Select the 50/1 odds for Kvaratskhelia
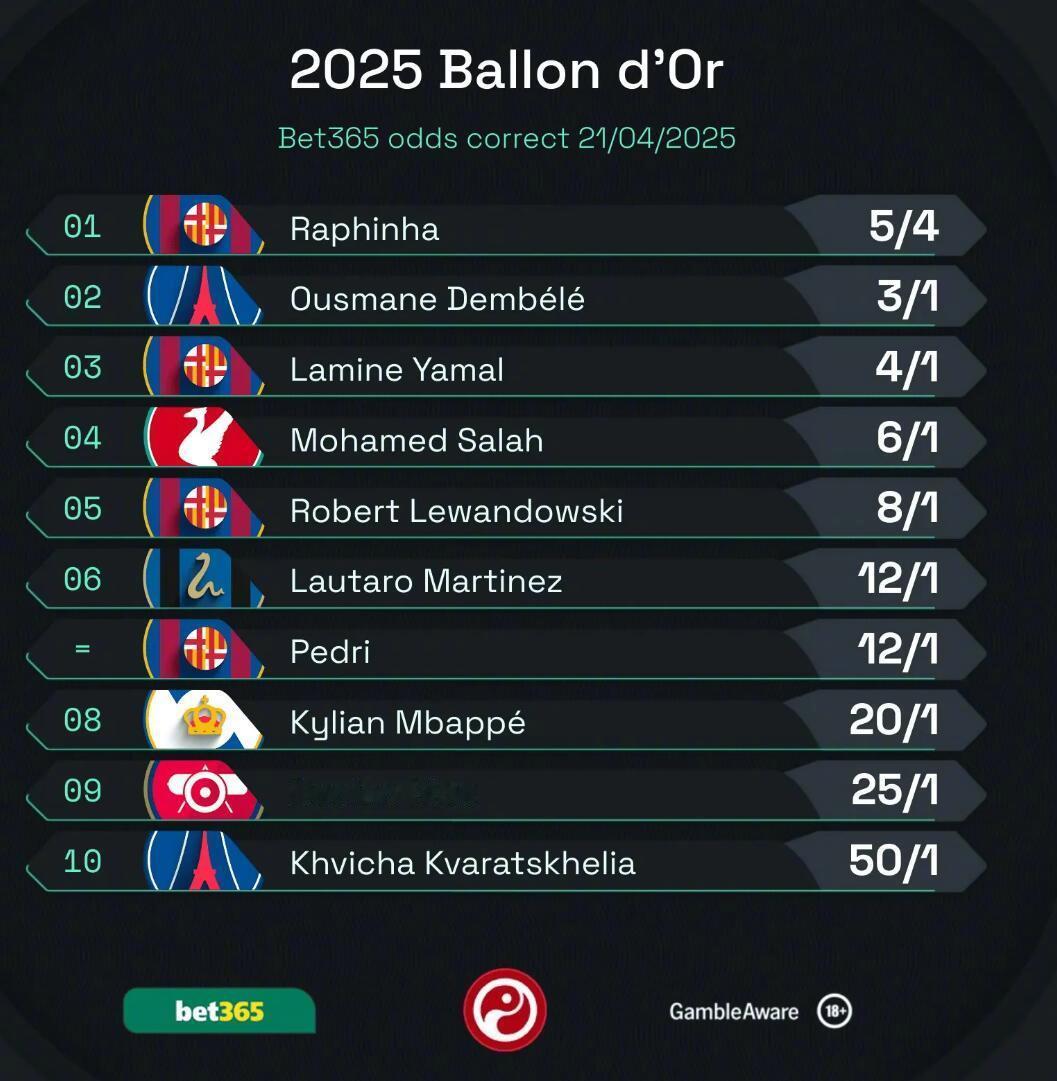Viewport: 1057px width, 1081px height. [x=894, y=860]
